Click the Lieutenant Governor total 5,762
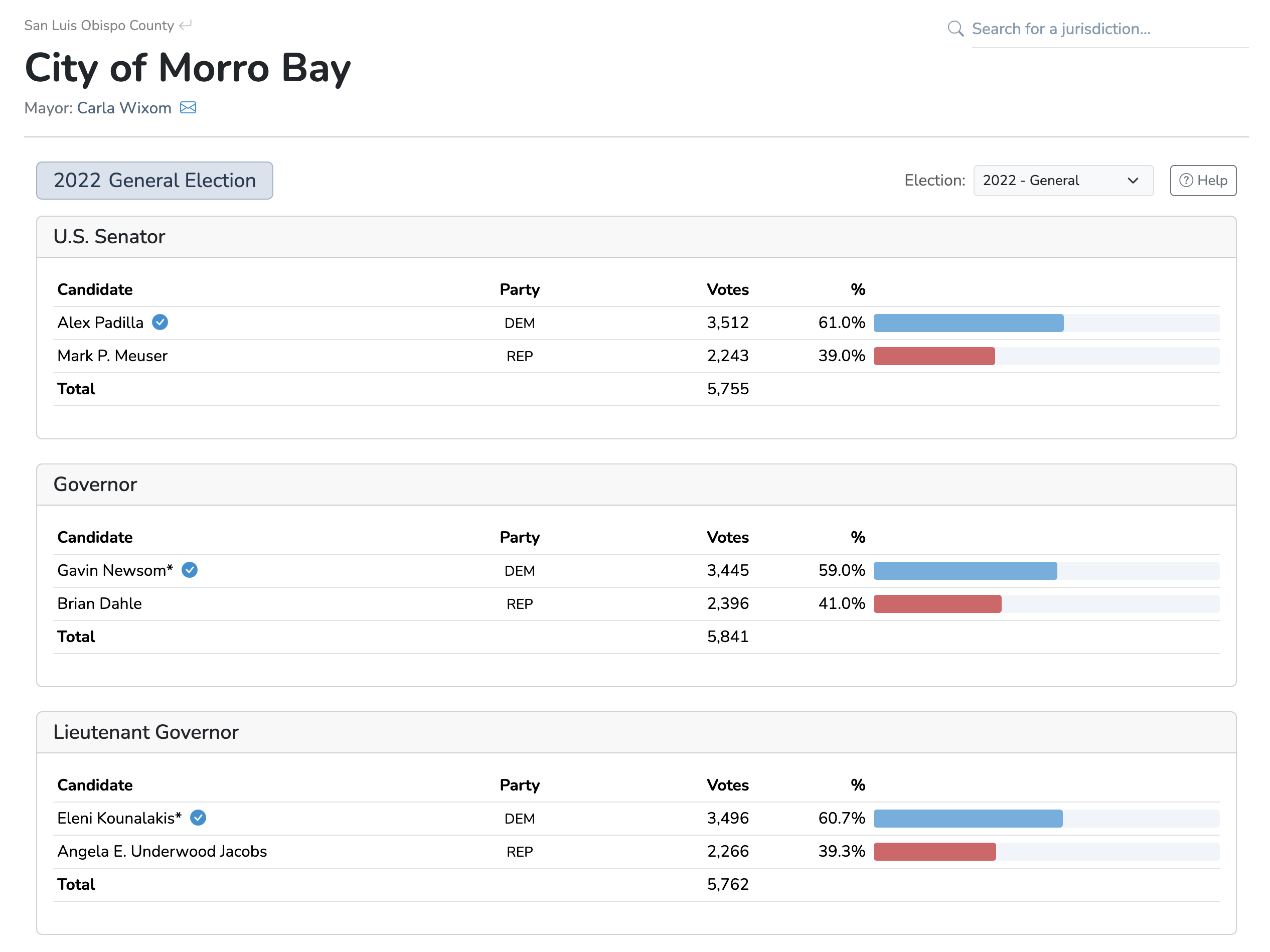 (x=727, y=885)
